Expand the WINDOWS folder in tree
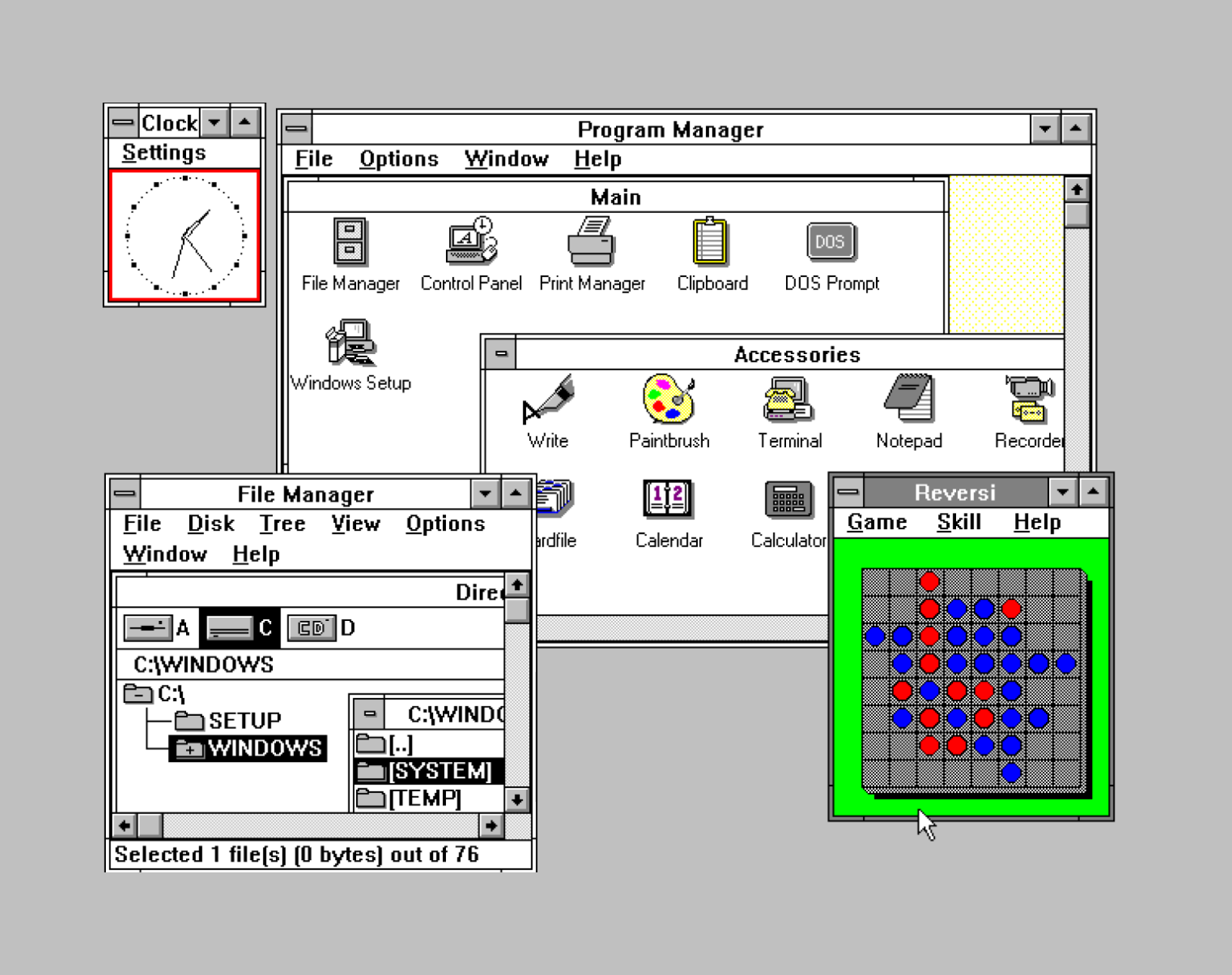1232x975 pixels. 190,749
